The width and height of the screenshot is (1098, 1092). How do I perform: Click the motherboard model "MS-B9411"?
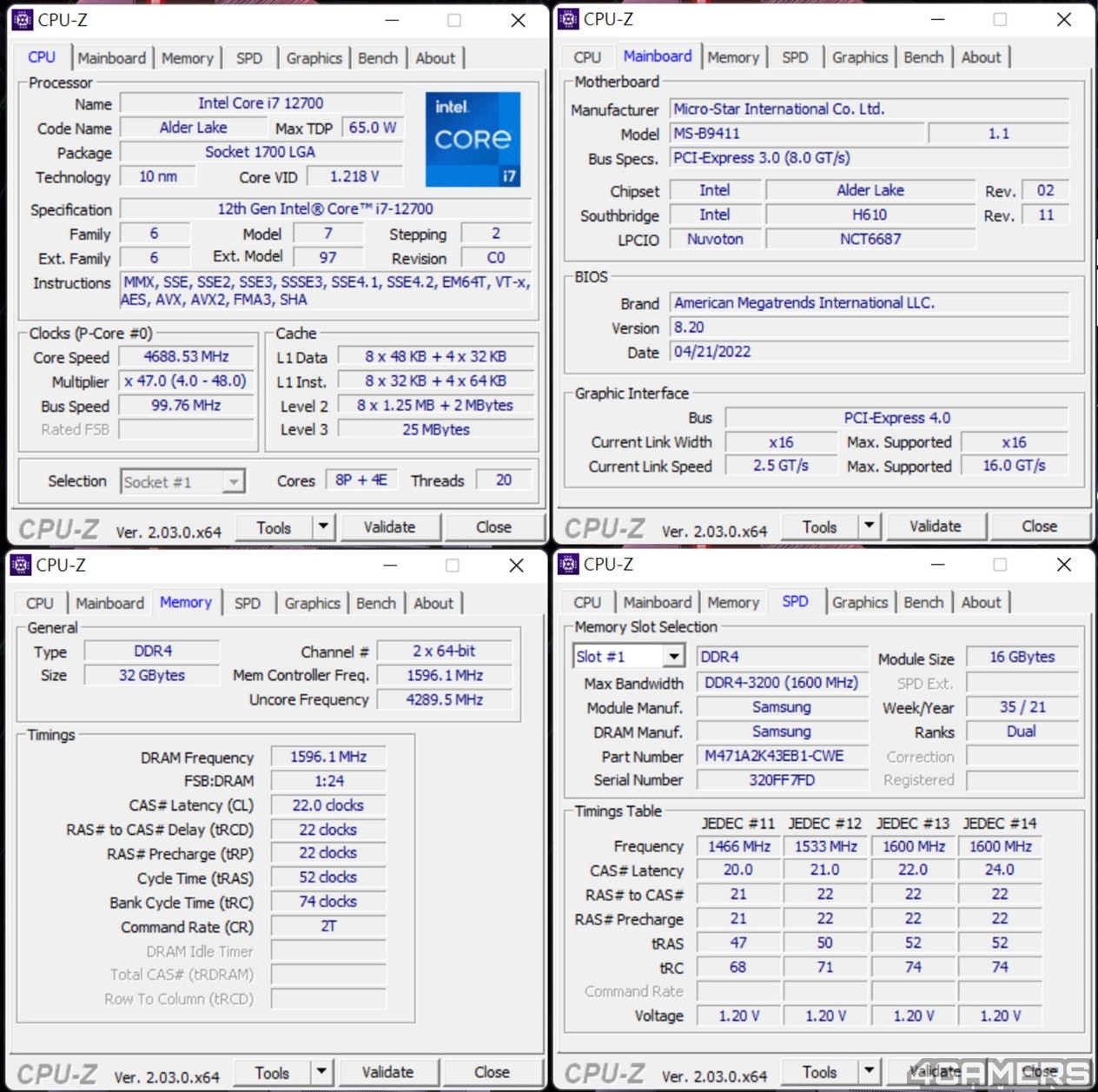tap(797, 134)
